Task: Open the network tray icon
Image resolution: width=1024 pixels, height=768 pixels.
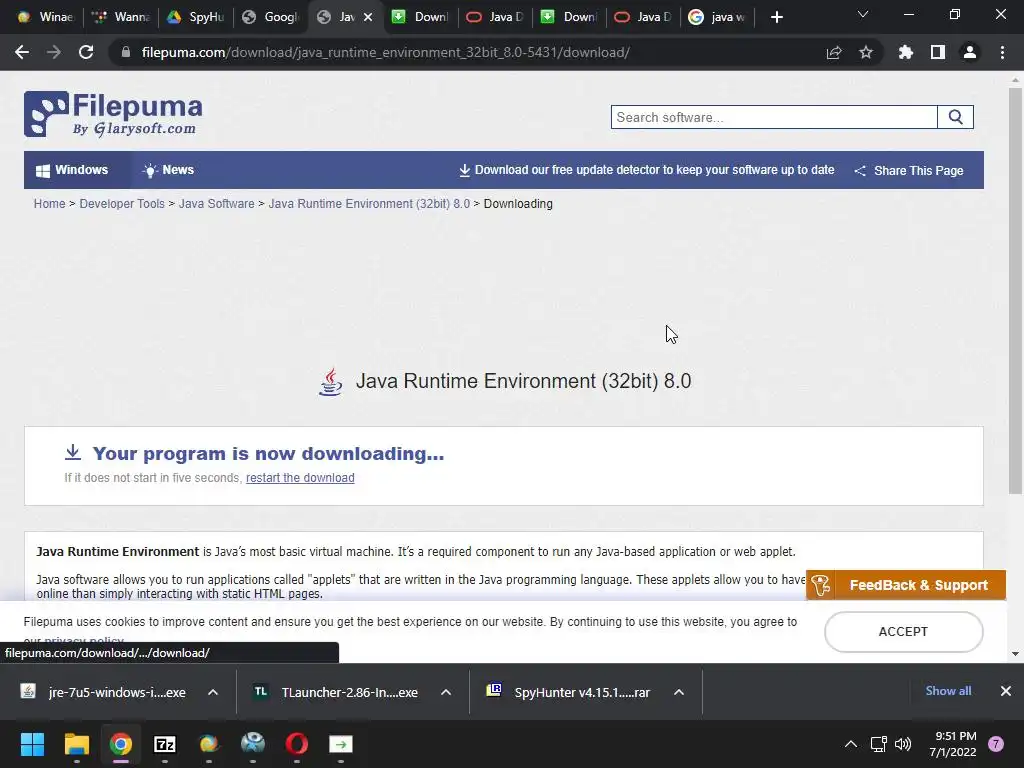Action: pyautogui.click(x=878, y=744)
